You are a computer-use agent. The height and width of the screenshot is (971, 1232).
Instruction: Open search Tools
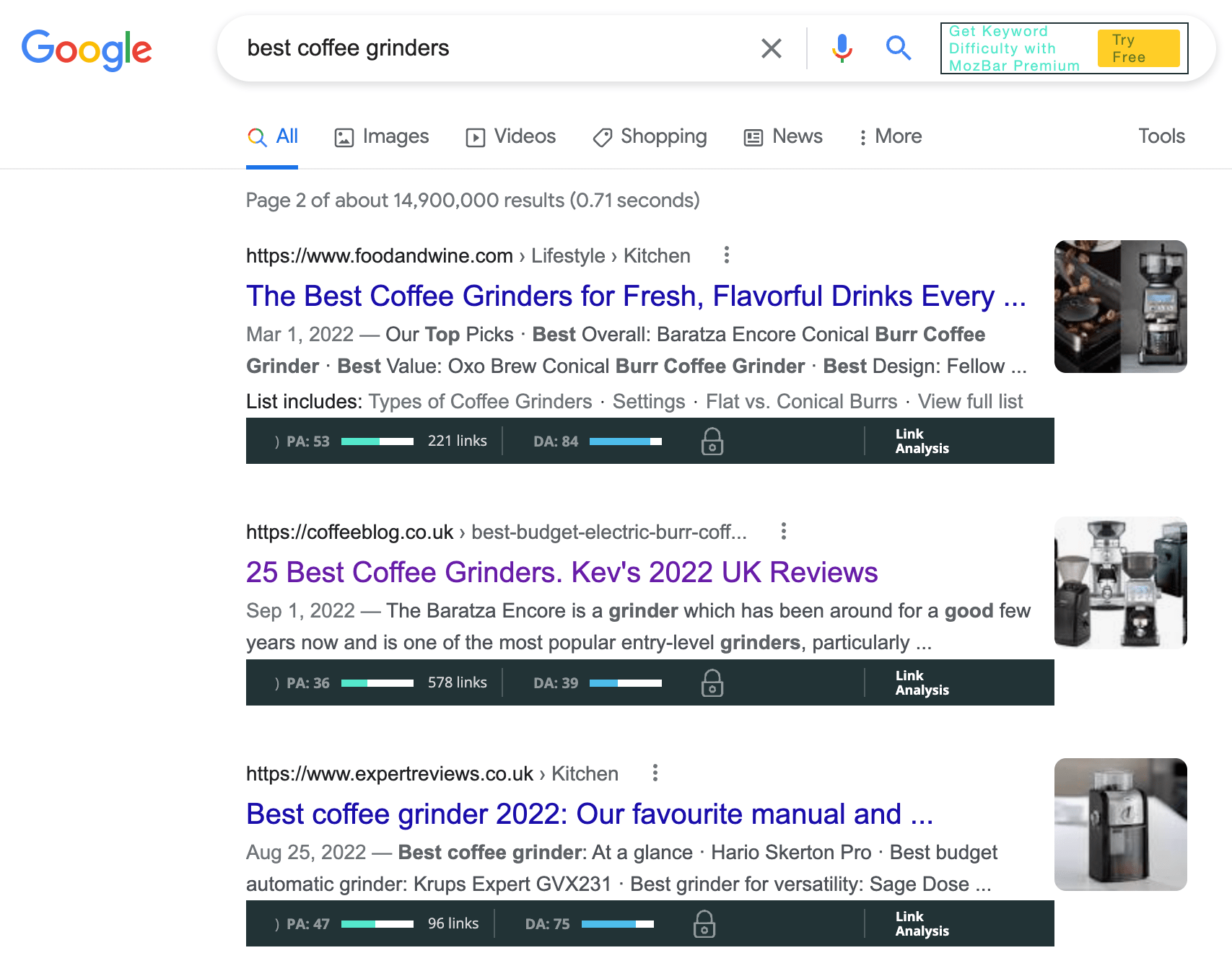(1161, 136)
